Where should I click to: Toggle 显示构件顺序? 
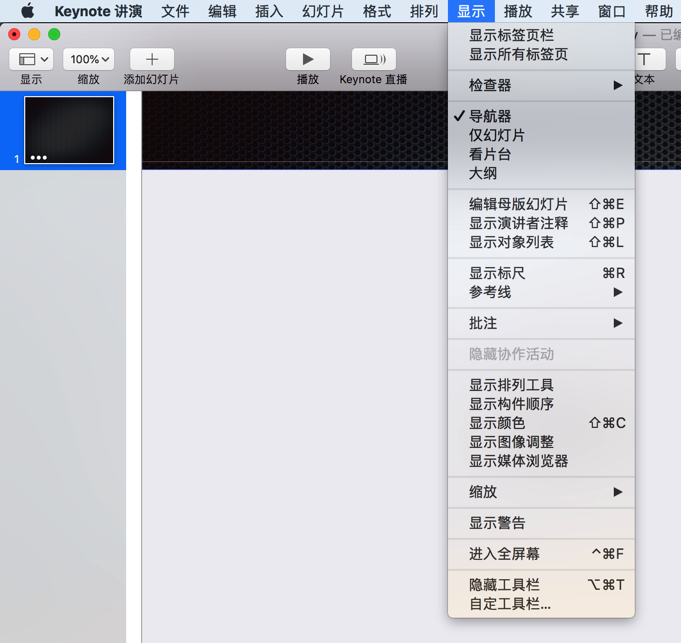click(541, 404)
